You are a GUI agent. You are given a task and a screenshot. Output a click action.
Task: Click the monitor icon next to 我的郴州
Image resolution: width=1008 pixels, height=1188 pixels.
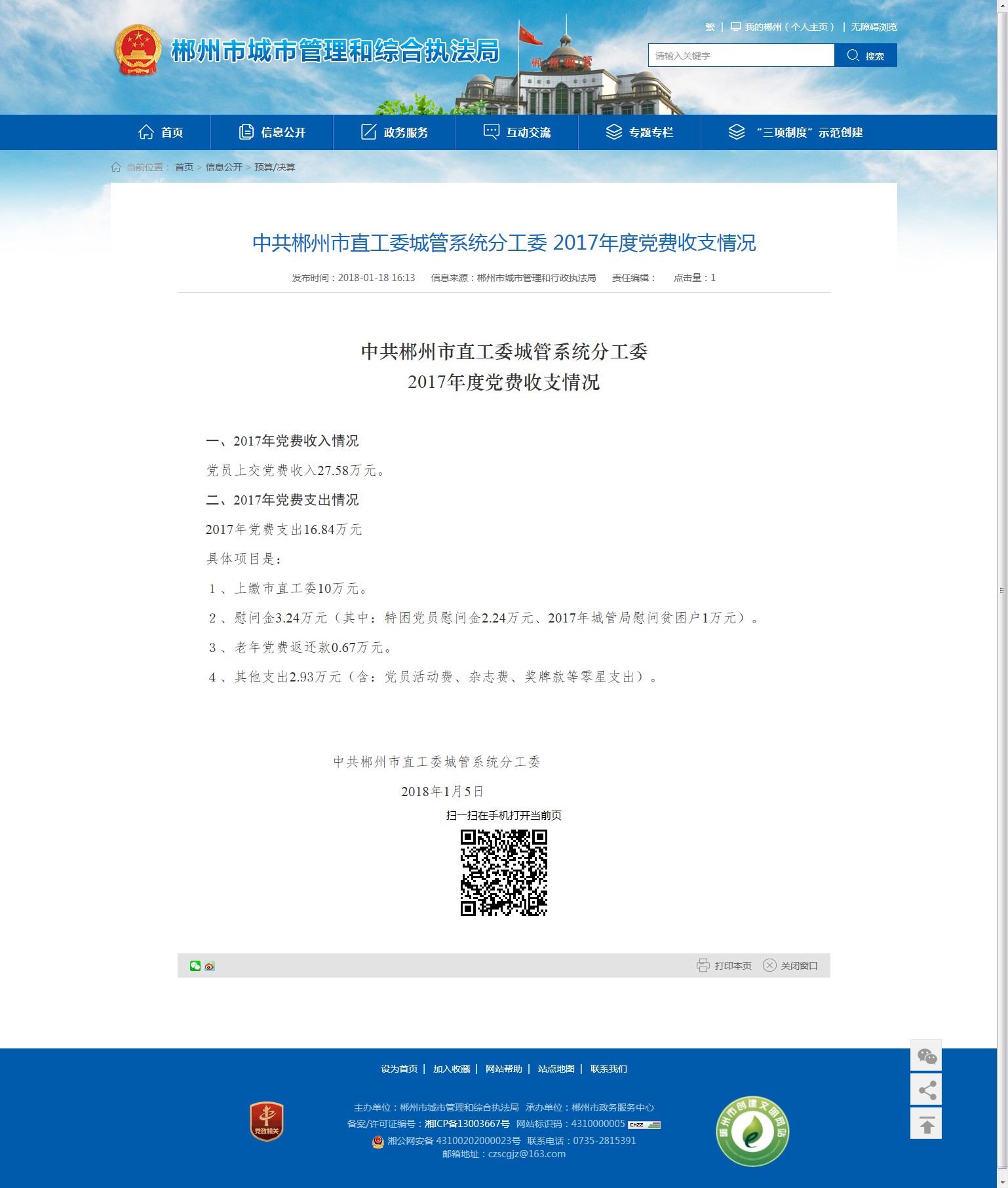(x=736, y=27)
